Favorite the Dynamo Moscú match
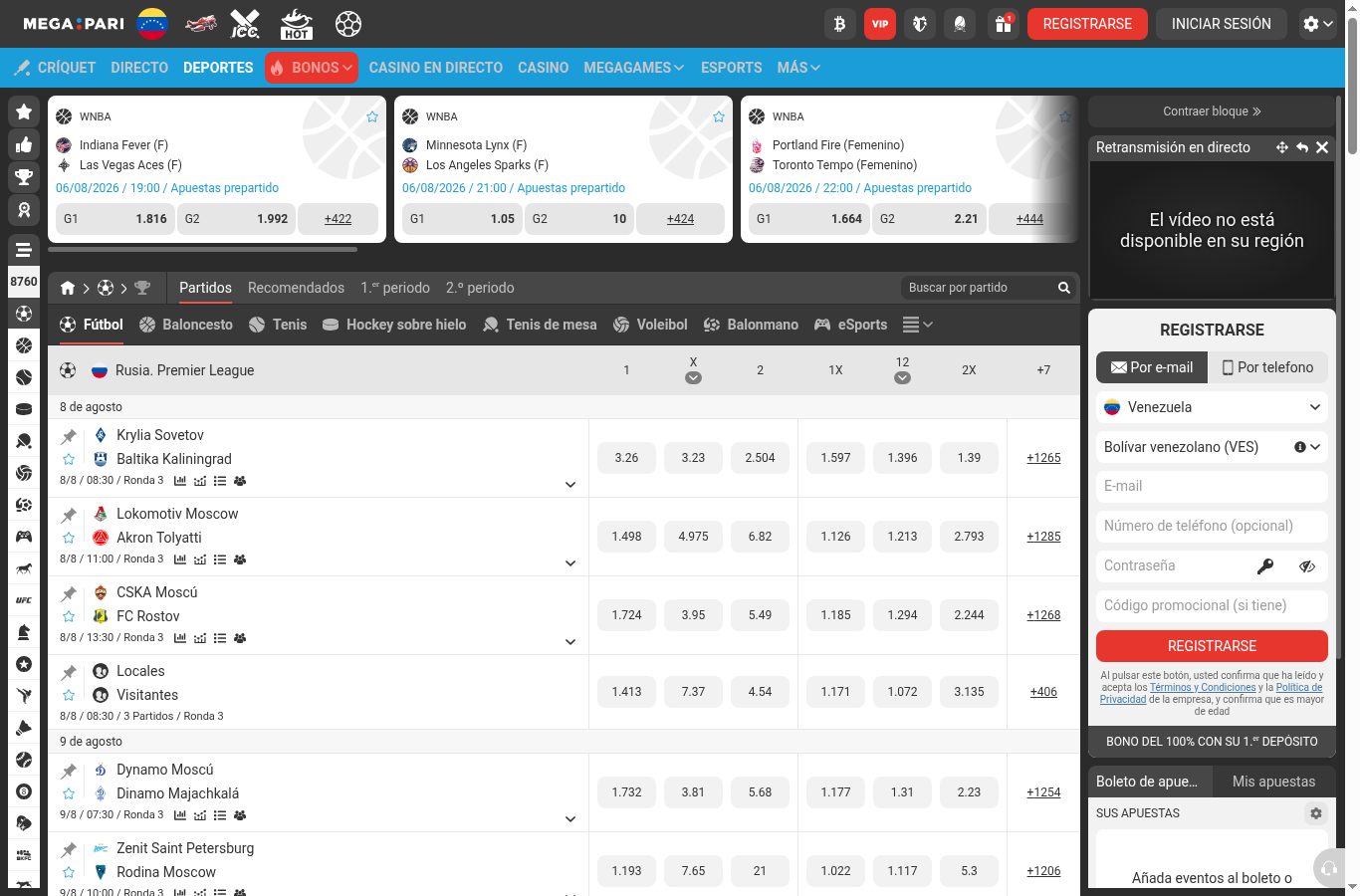Image resolution: width=1360 pixels, height=896 pixels. coord(69,793)
